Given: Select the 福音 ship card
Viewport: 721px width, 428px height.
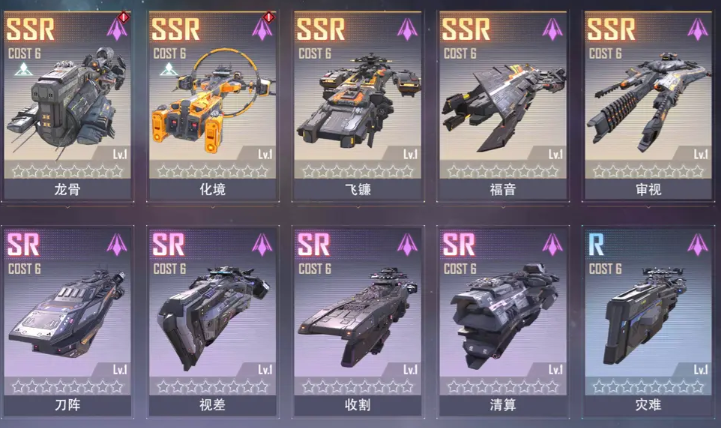Looking at the screenshot, I should click(x=503, y=106).
